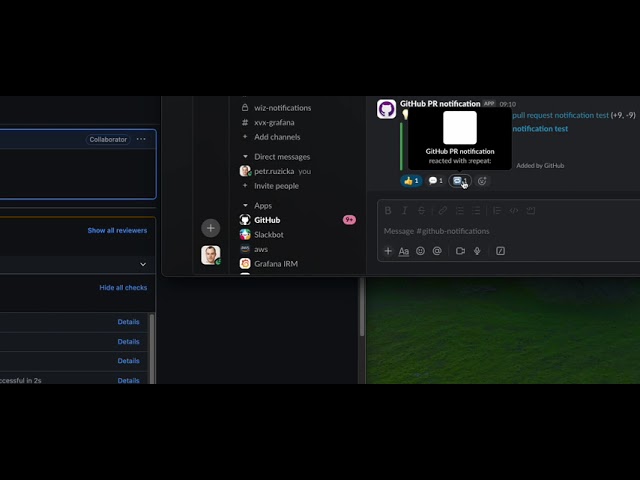The image size is (640, 480).
Task: Open the Grafana IRM app
Action: 269,264
